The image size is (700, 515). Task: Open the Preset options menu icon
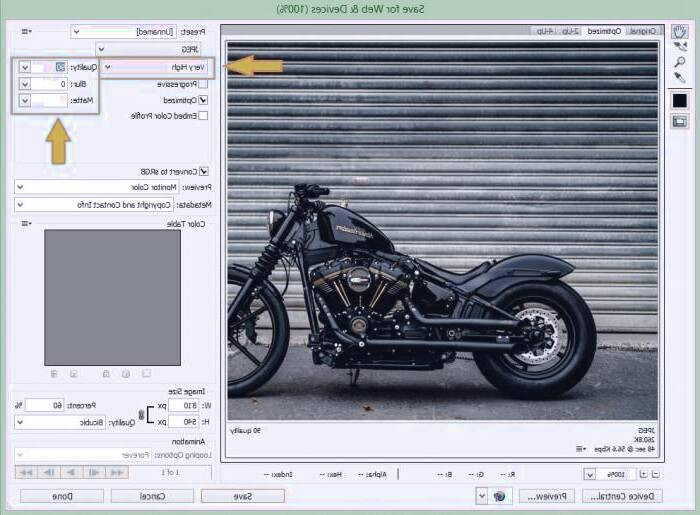(26, 32)
